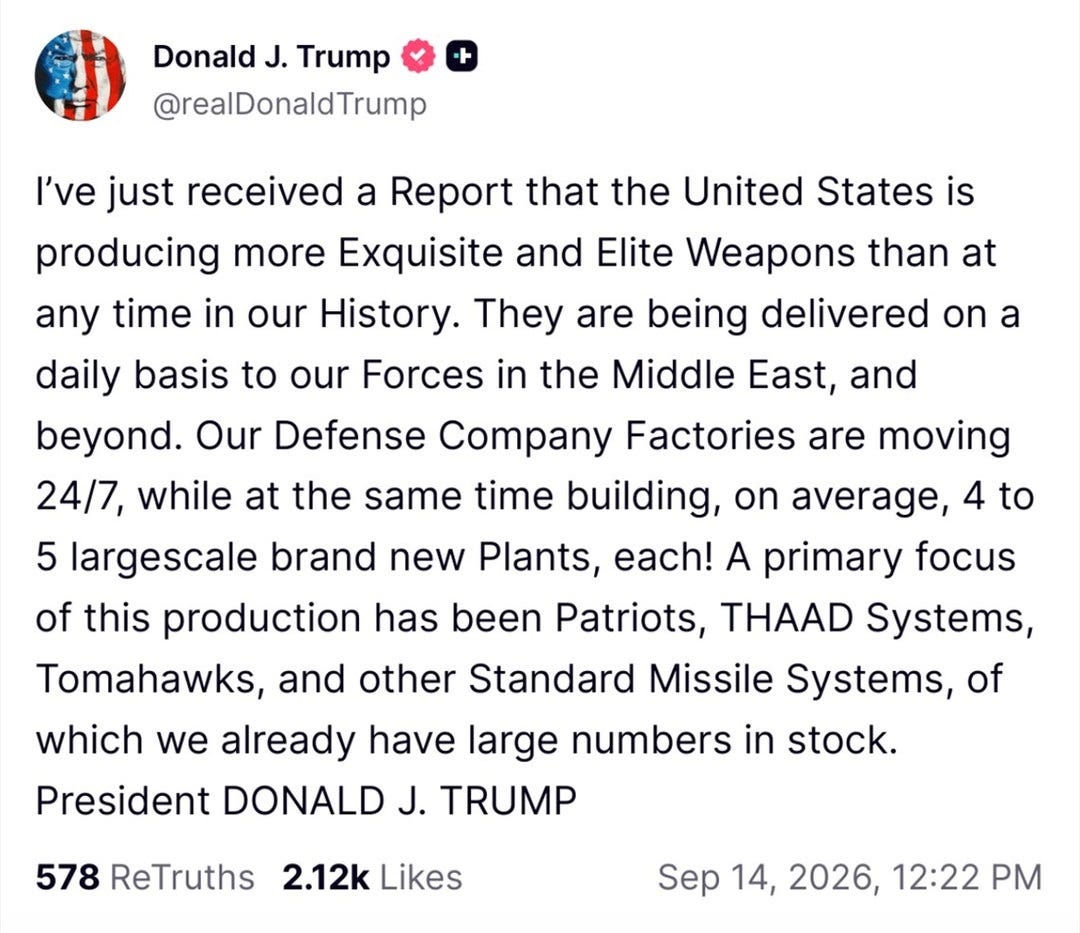Click the Likes label
The width and height of the screenshot is (1080, 933).
tap(421, 877)
